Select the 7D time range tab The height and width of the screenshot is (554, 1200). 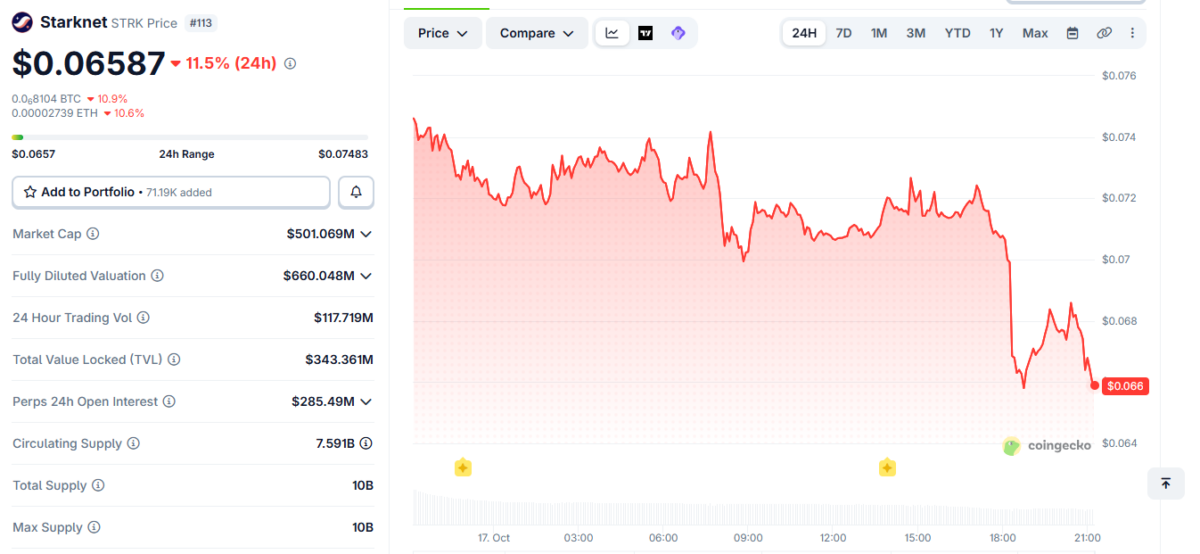coord(844,33)
